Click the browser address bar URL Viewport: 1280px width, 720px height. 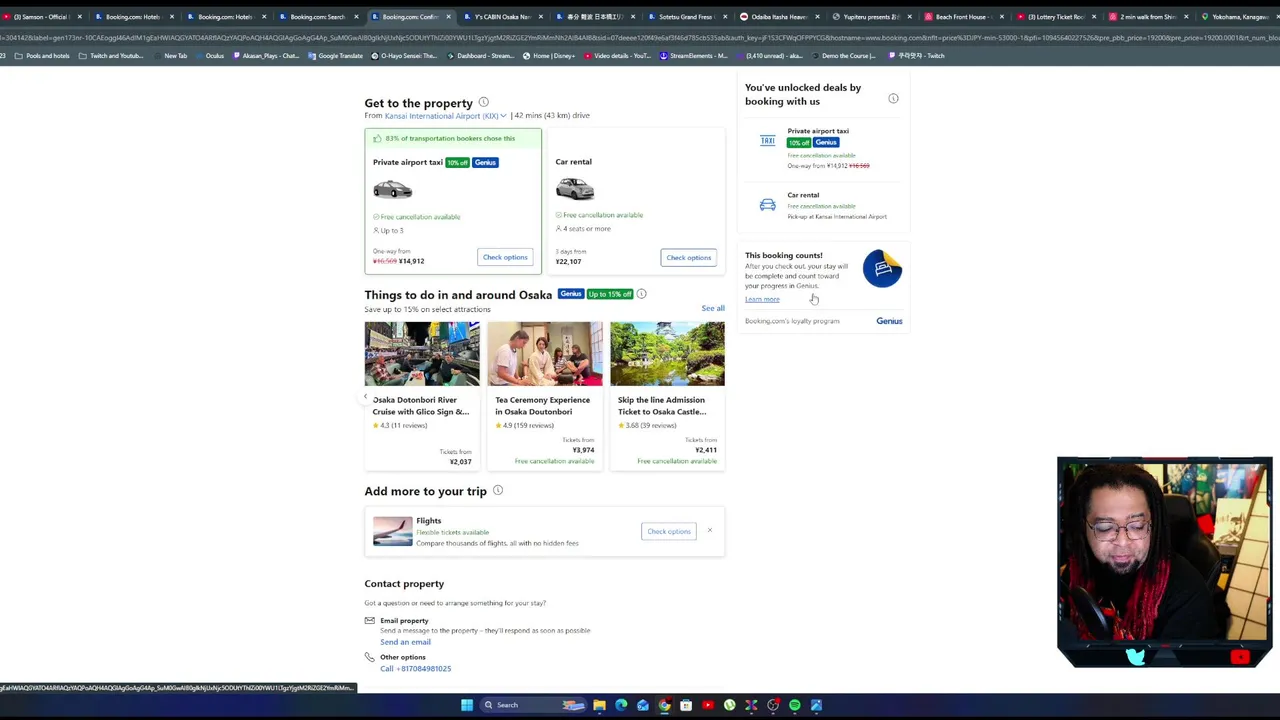pos(640,37)
